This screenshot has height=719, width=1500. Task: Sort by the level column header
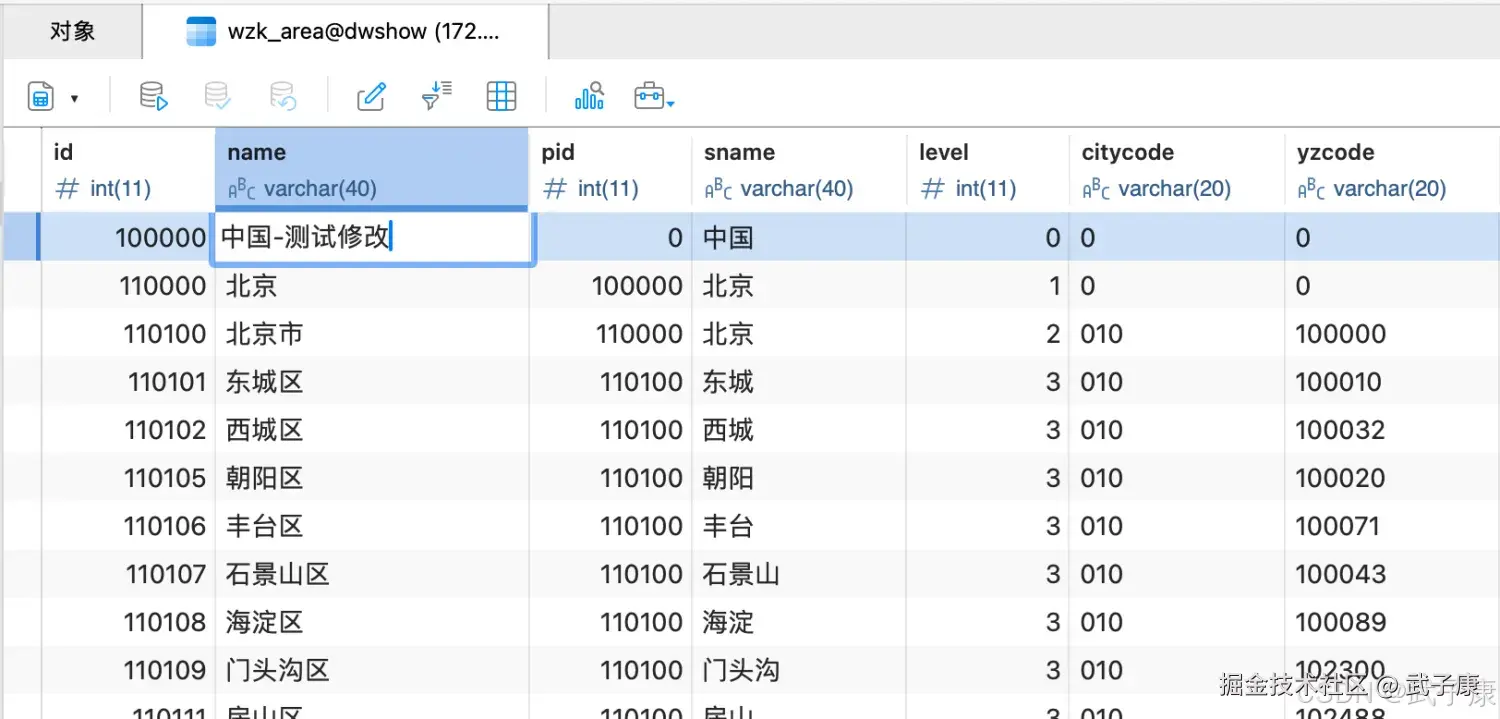tap(942, 152)
